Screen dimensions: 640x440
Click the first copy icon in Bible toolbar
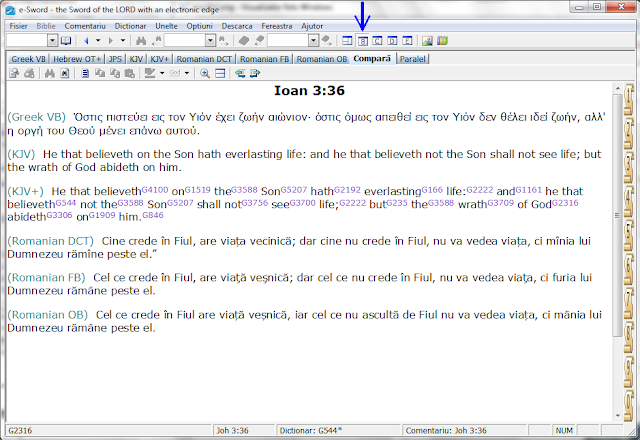(x=100, y=73)
